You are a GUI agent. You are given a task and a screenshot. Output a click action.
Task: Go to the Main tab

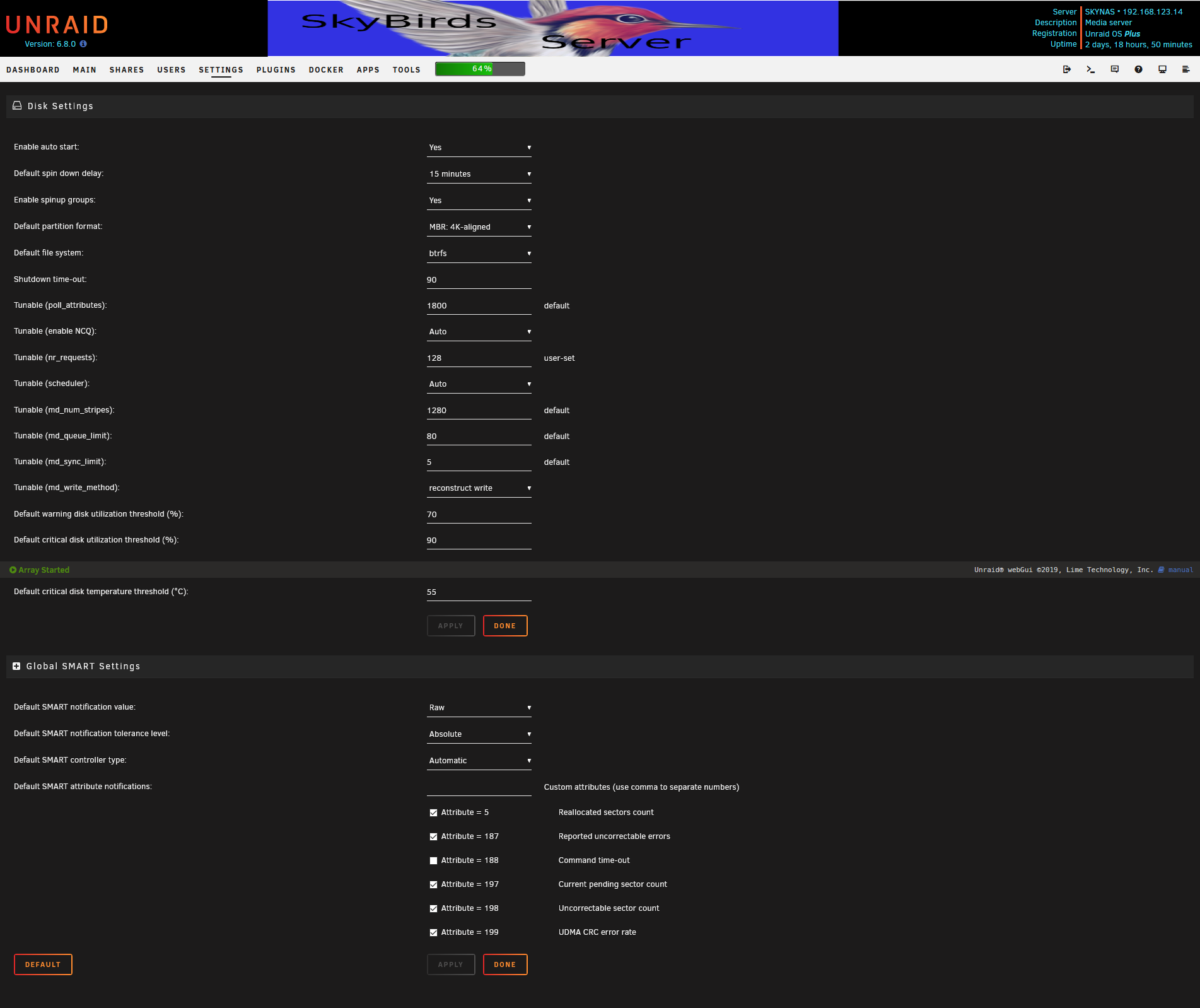[84, 70]
